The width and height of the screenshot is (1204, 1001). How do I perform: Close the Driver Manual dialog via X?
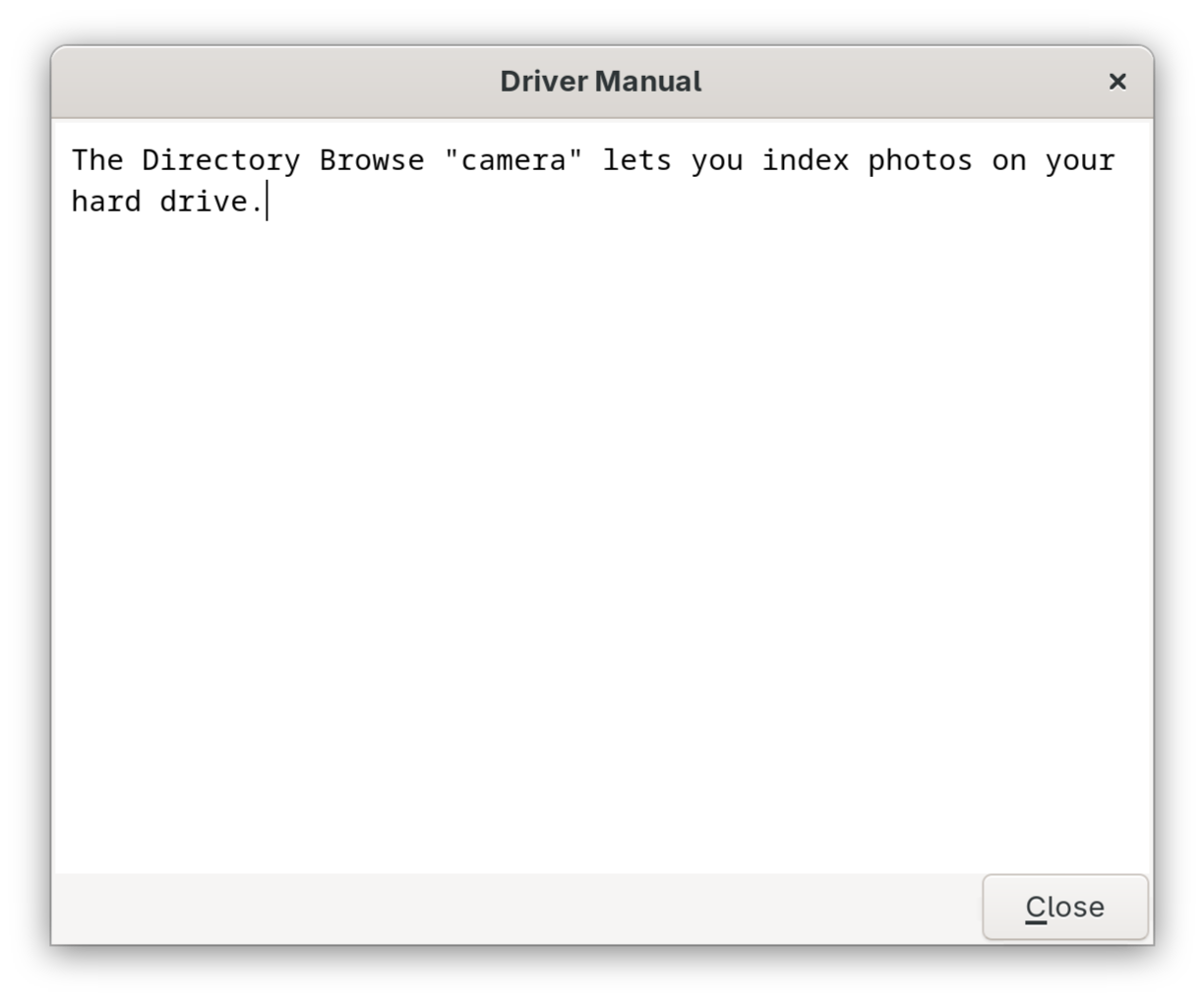1116,82
